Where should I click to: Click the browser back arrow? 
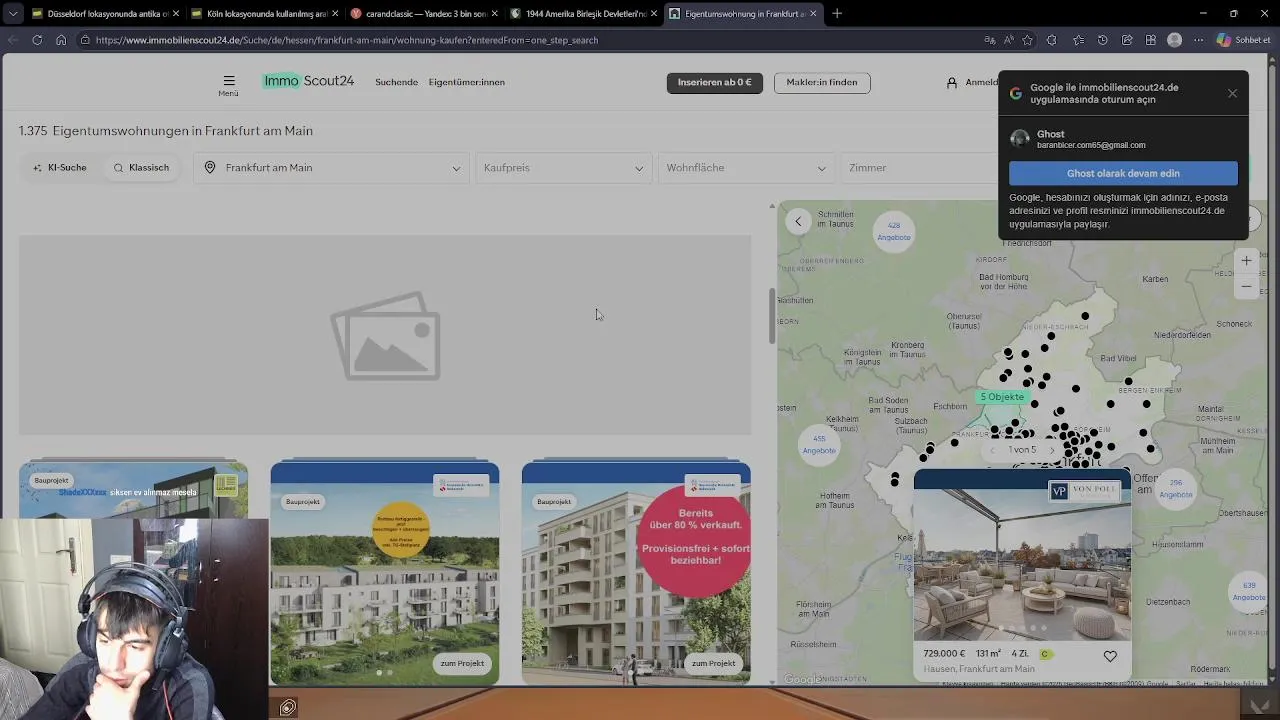click(13, 40)
